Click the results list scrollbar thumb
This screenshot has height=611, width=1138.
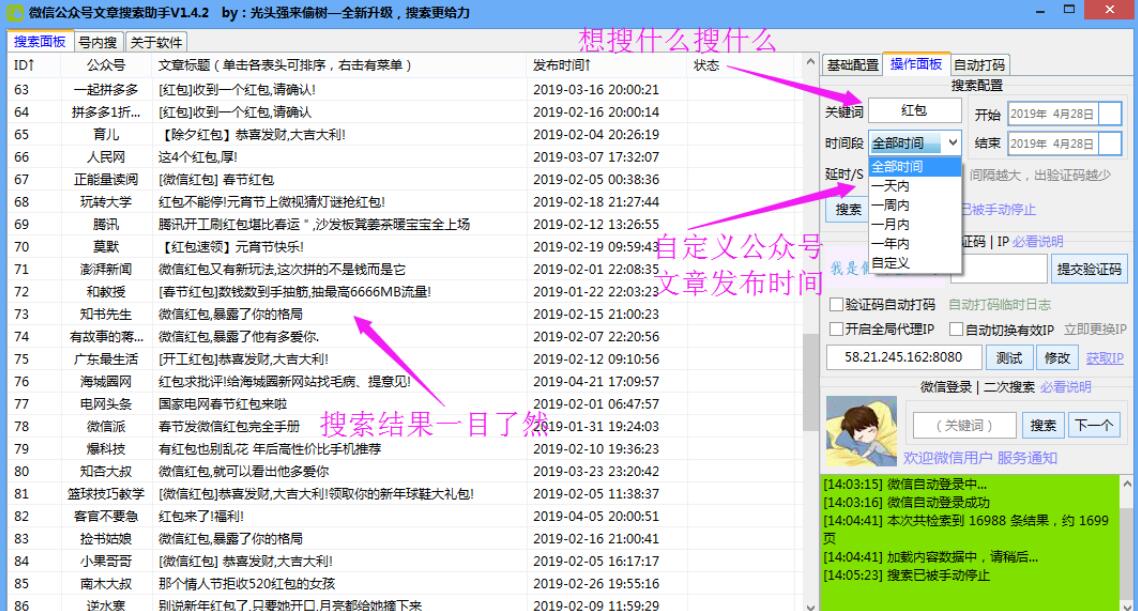(x=810, y=382)
